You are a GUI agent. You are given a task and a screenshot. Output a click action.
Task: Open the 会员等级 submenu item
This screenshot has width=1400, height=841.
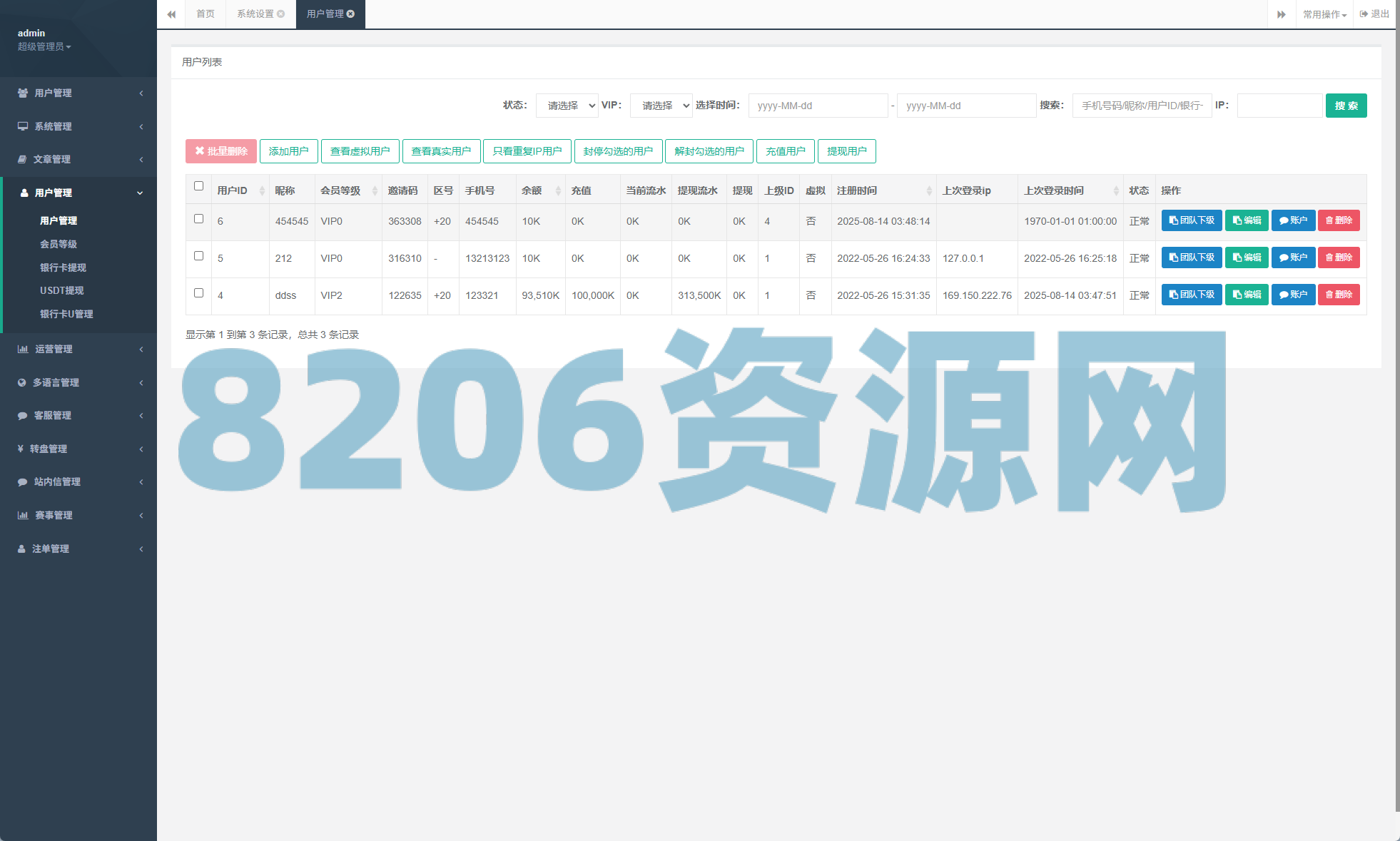tap(59, 244)
